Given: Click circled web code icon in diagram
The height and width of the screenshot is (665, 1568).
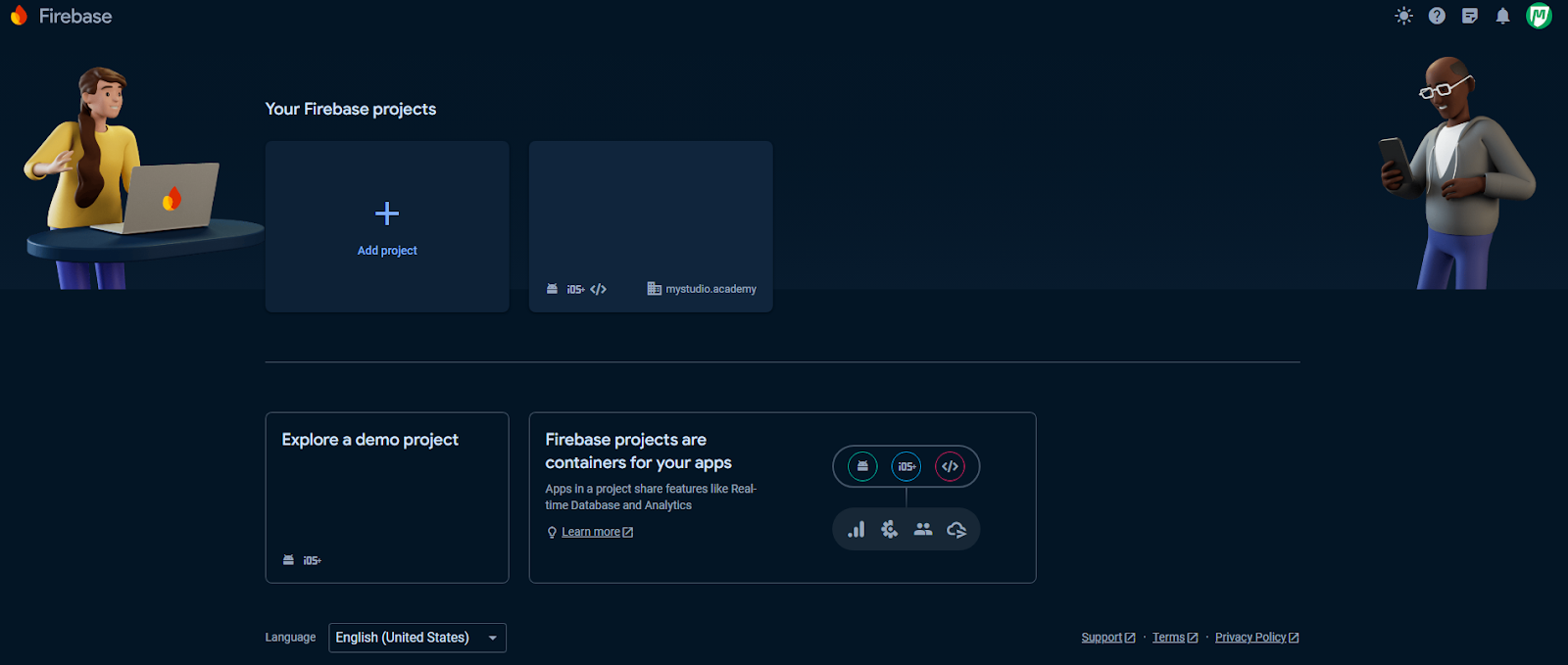Looking at the screenshot, I should (950, 466).
